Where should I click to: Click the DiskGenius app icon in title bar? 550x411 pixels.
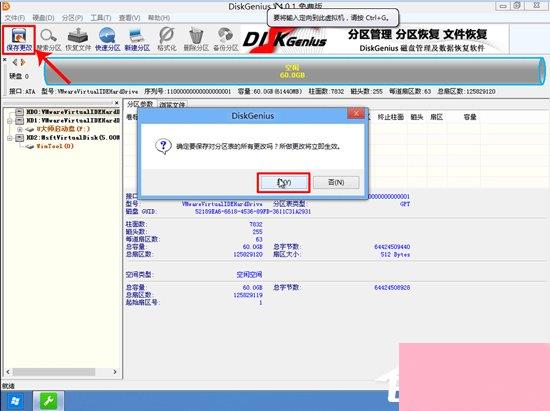point(5,5)
